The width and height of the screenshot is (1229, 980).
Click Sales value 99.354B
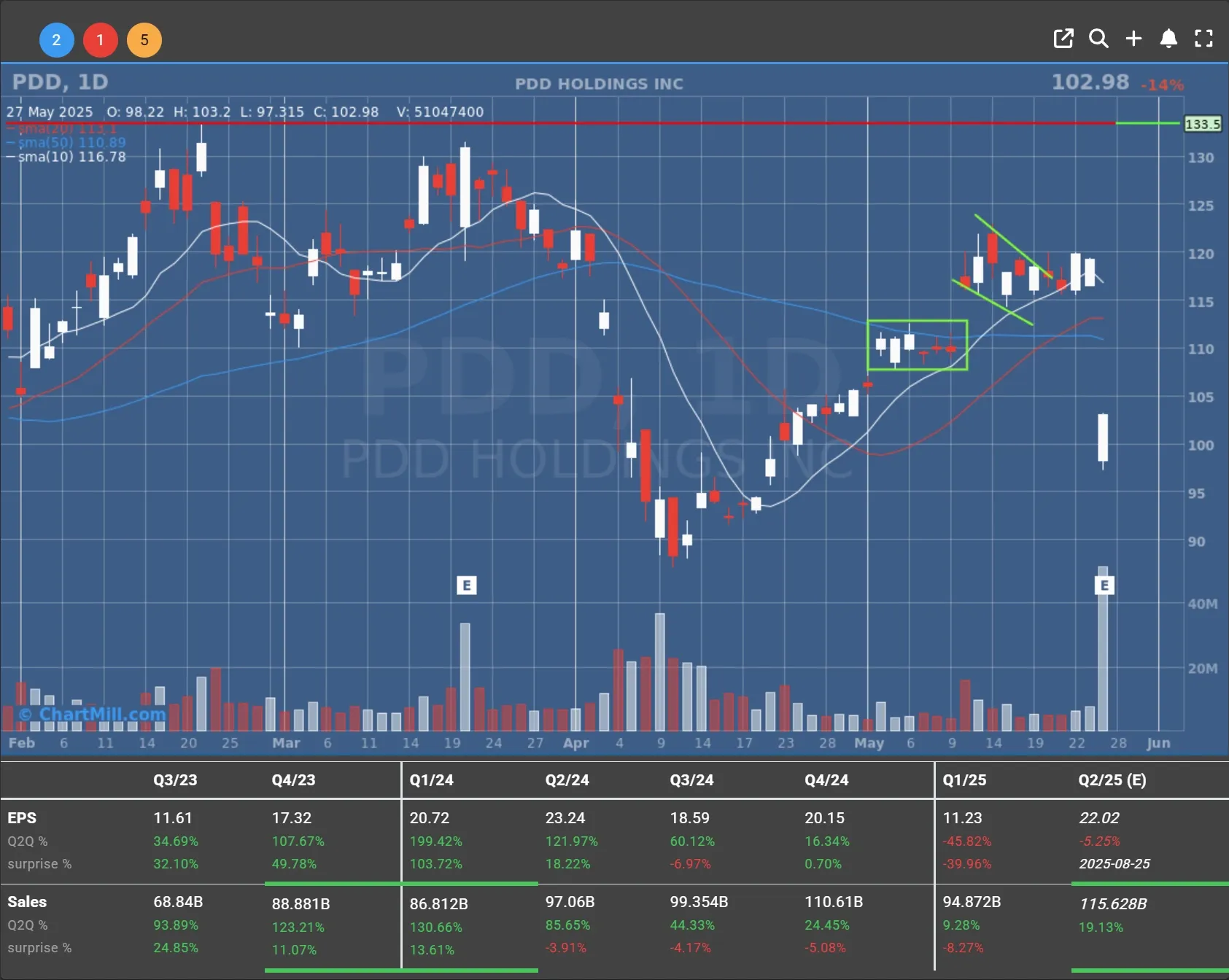click(x=699, y=902)
